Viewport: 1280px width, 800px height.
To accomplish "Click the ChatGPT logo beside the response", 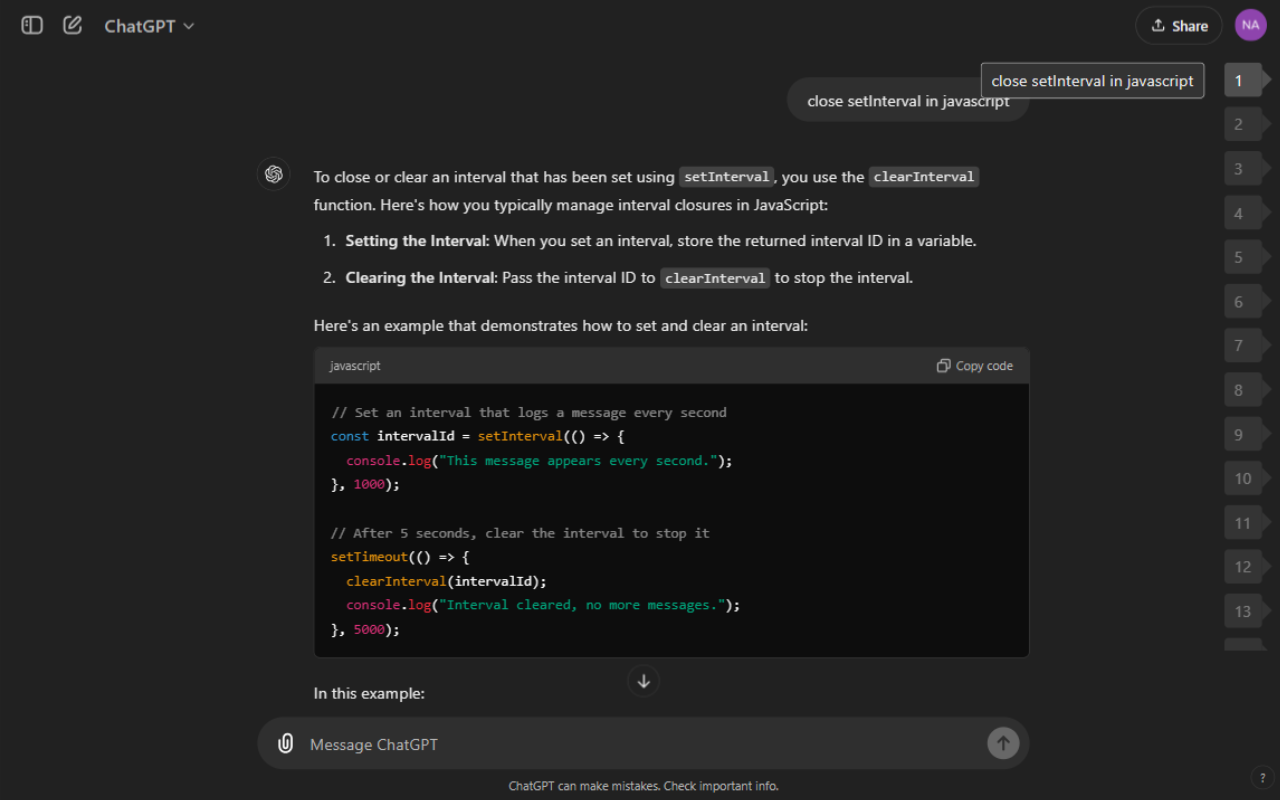I will [274, 174].
